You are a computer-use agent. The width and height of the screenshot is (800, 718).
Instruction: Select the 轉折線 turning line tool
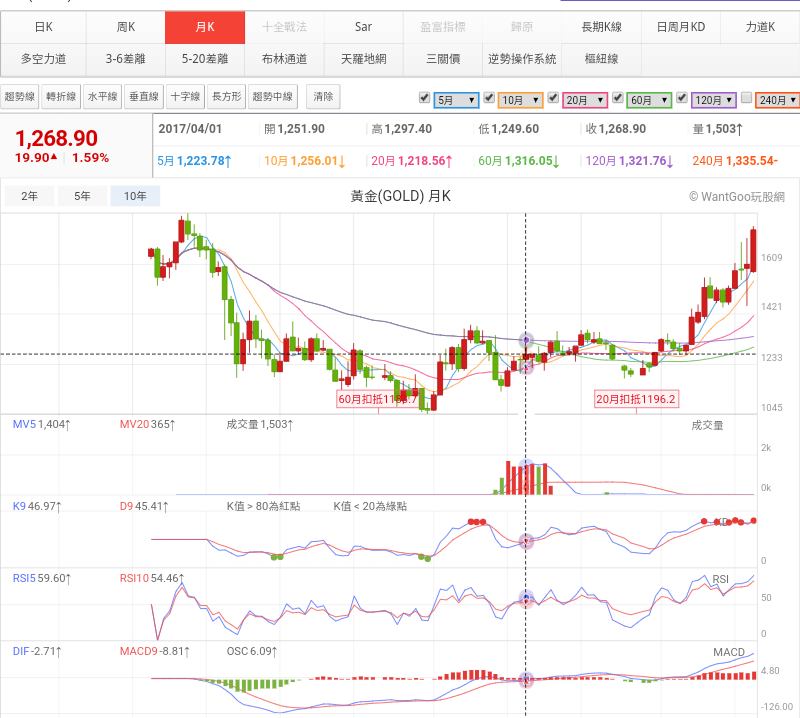(x=61, y=97)
